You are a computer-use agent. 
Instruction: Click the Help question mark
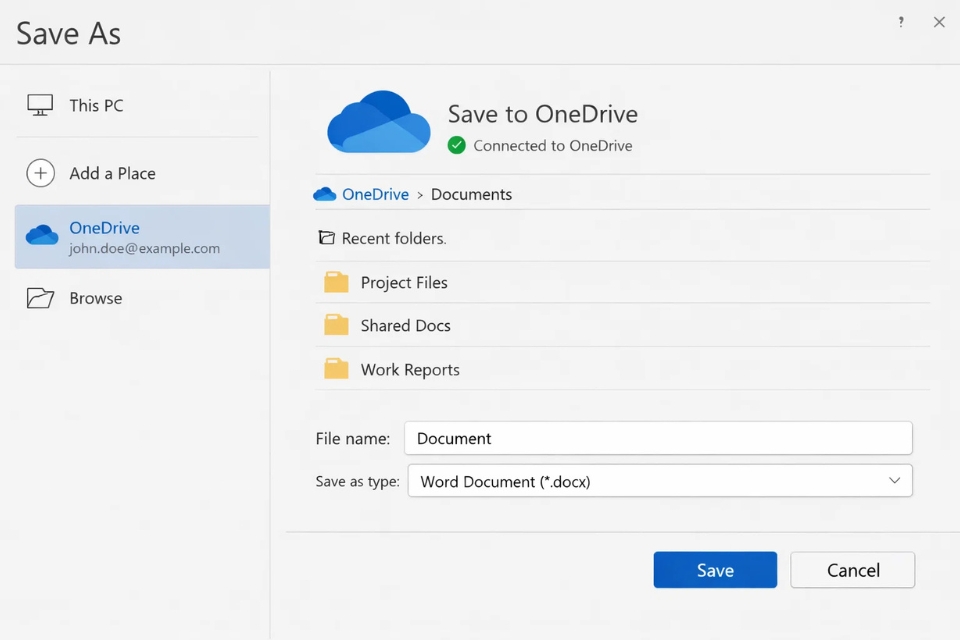pyautogui.click(x=900, y=21)
